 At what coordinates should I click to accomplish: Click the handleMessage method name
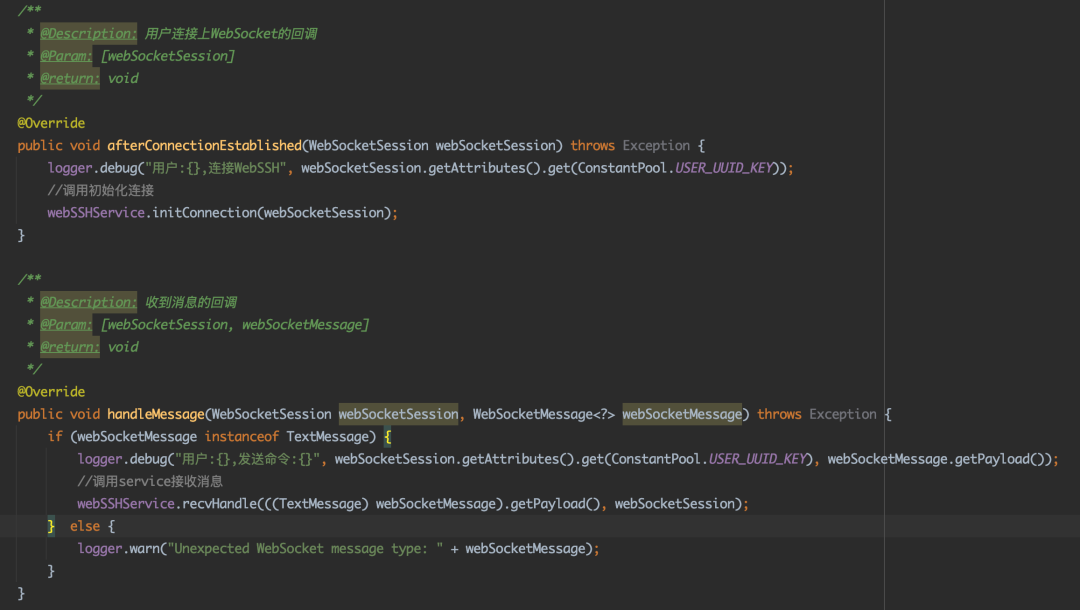point(156,414)
